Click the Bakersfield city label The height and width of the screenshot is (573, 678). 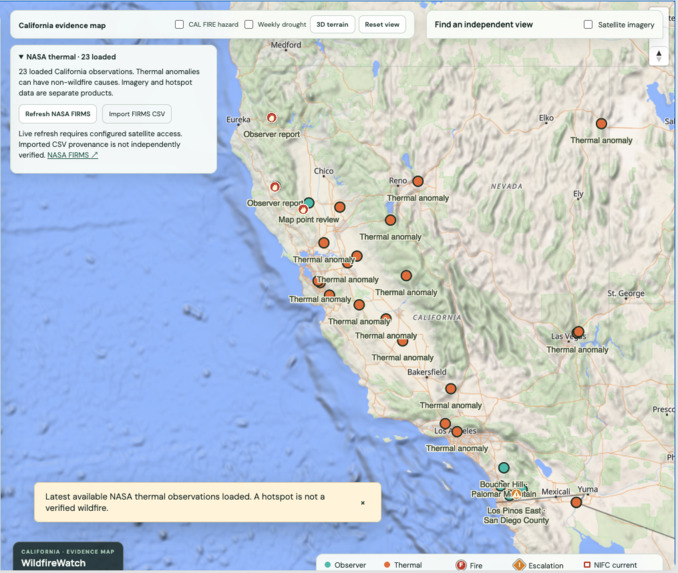click(x=427, y=372)
